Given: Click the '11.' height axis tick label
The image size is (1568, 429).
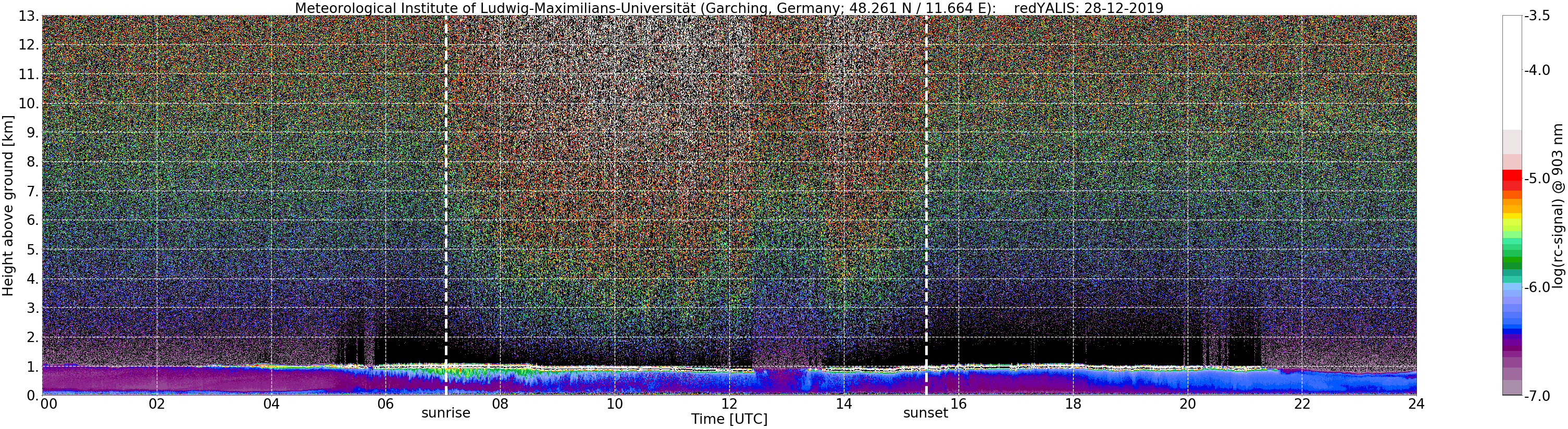Looking at the screenshot, I should pos(29,74).
